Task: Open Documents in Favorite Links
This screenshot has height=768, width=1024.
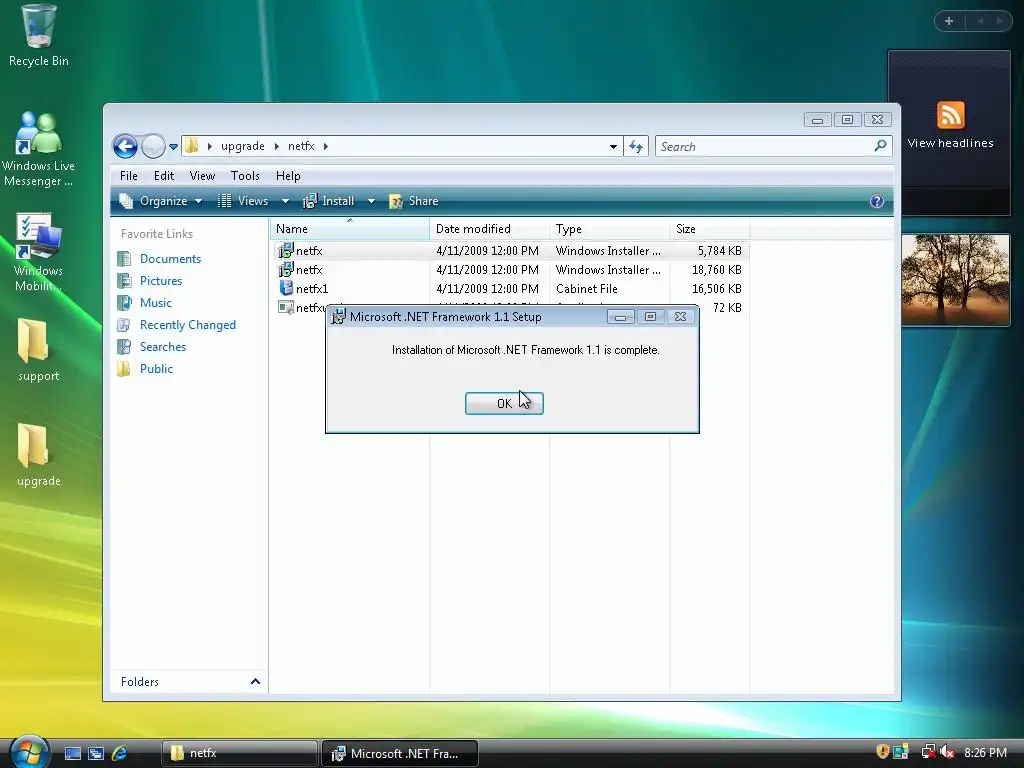Action: [x=170, y=259]
